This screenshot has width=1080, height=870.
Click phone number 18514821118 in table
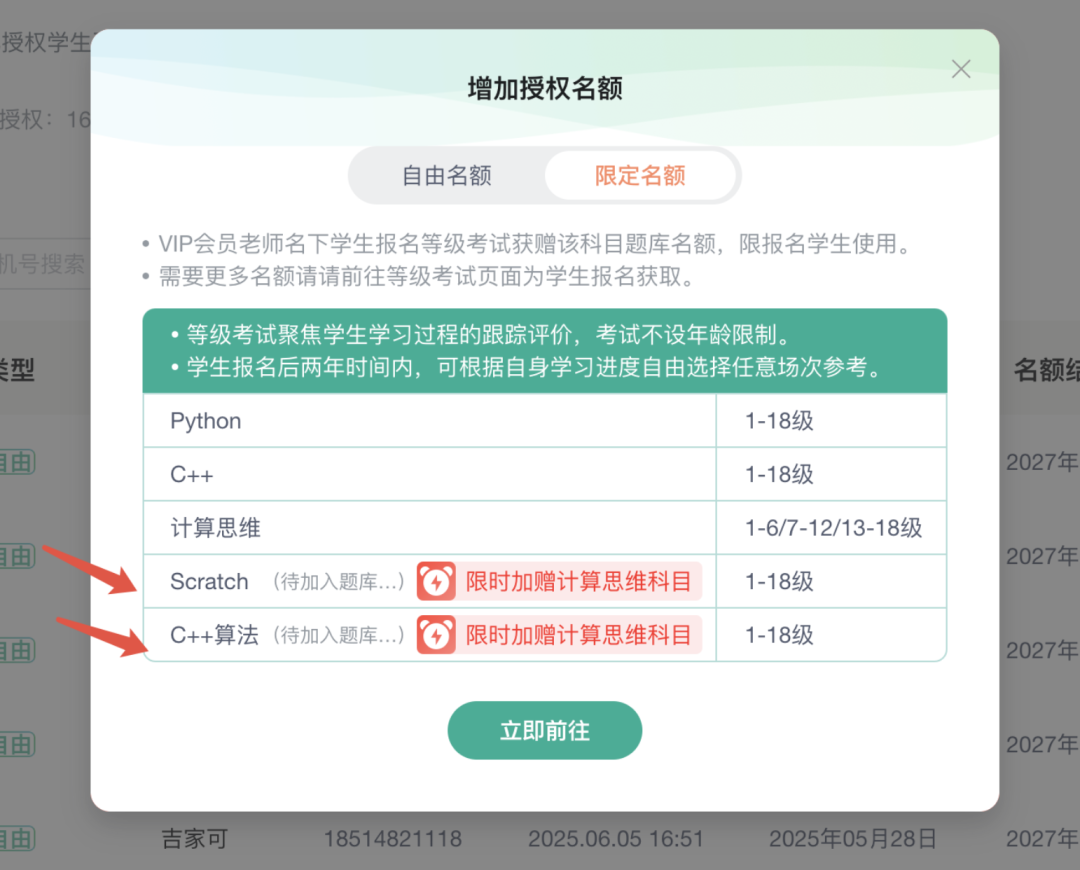click(x=393, y=838)
